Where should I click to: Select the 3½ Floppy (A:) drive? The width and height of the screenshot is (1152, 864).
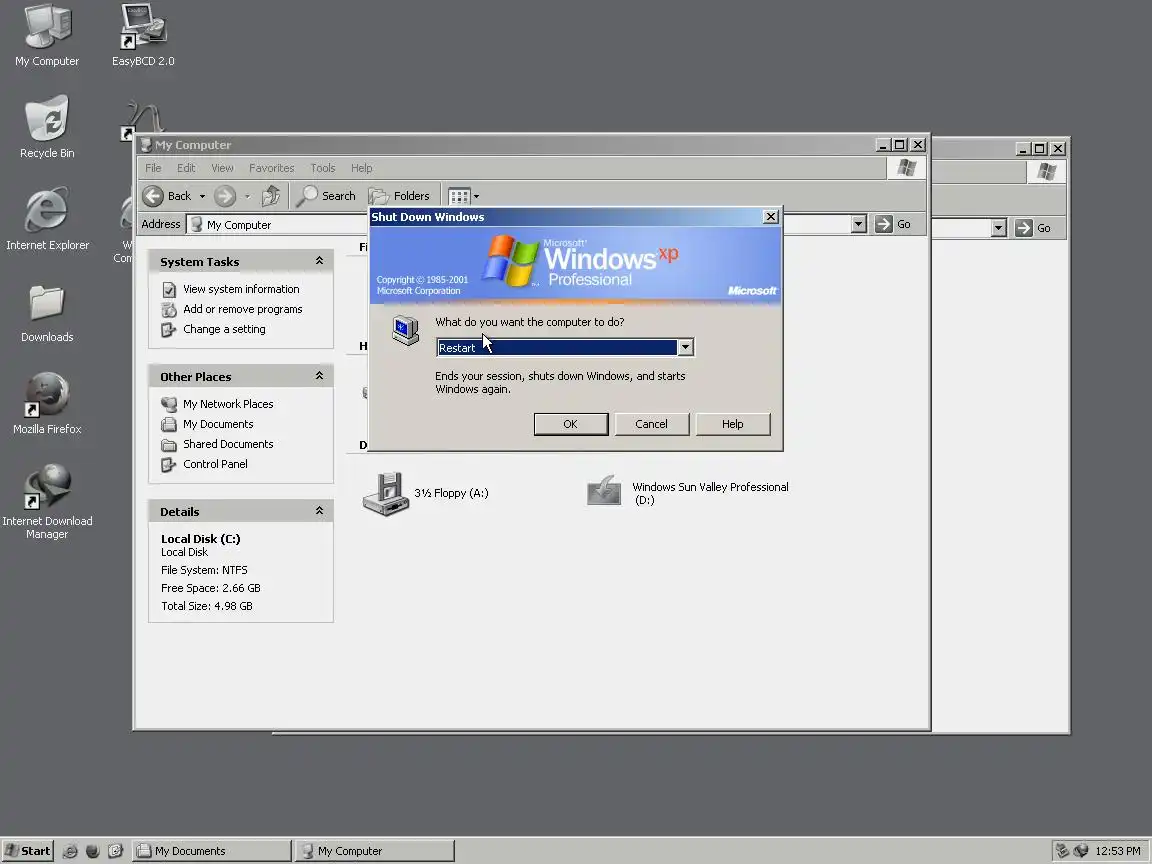tap(425, 494)
